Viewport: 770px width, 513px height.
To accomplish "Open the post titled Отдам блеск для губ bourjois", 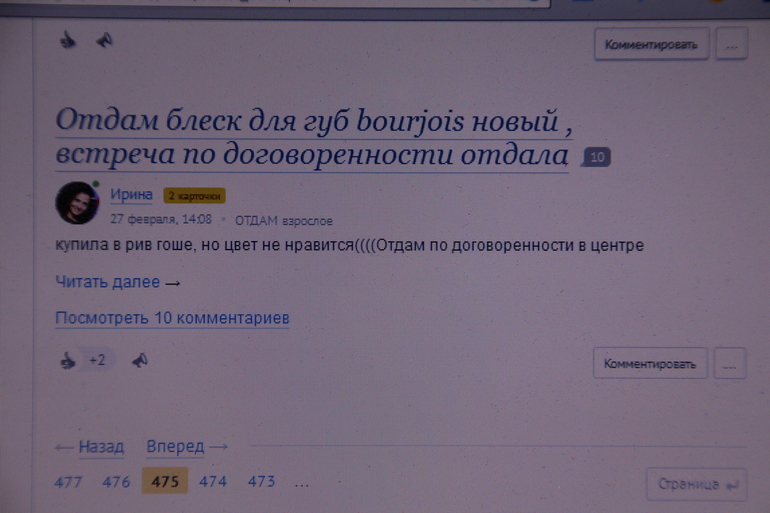I will (x=312, y=138).
